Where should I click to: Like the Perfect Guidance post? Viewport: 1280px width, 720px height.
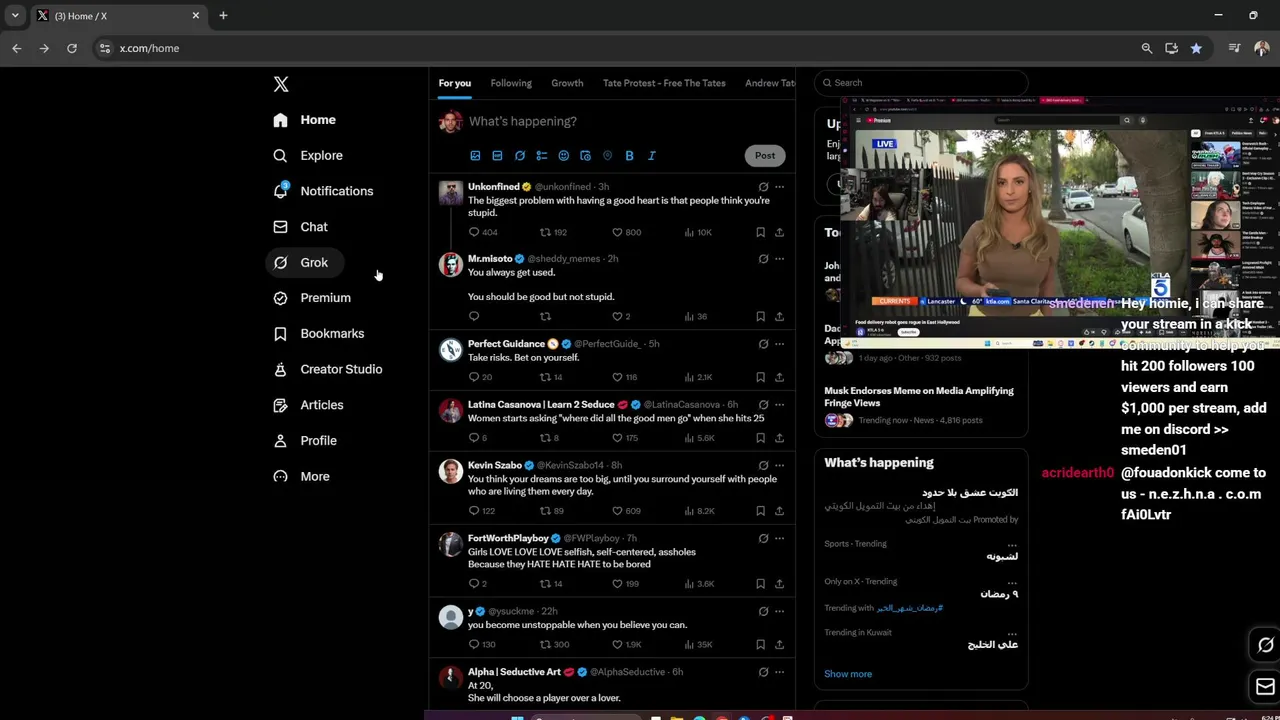click(x=617, y=377)
